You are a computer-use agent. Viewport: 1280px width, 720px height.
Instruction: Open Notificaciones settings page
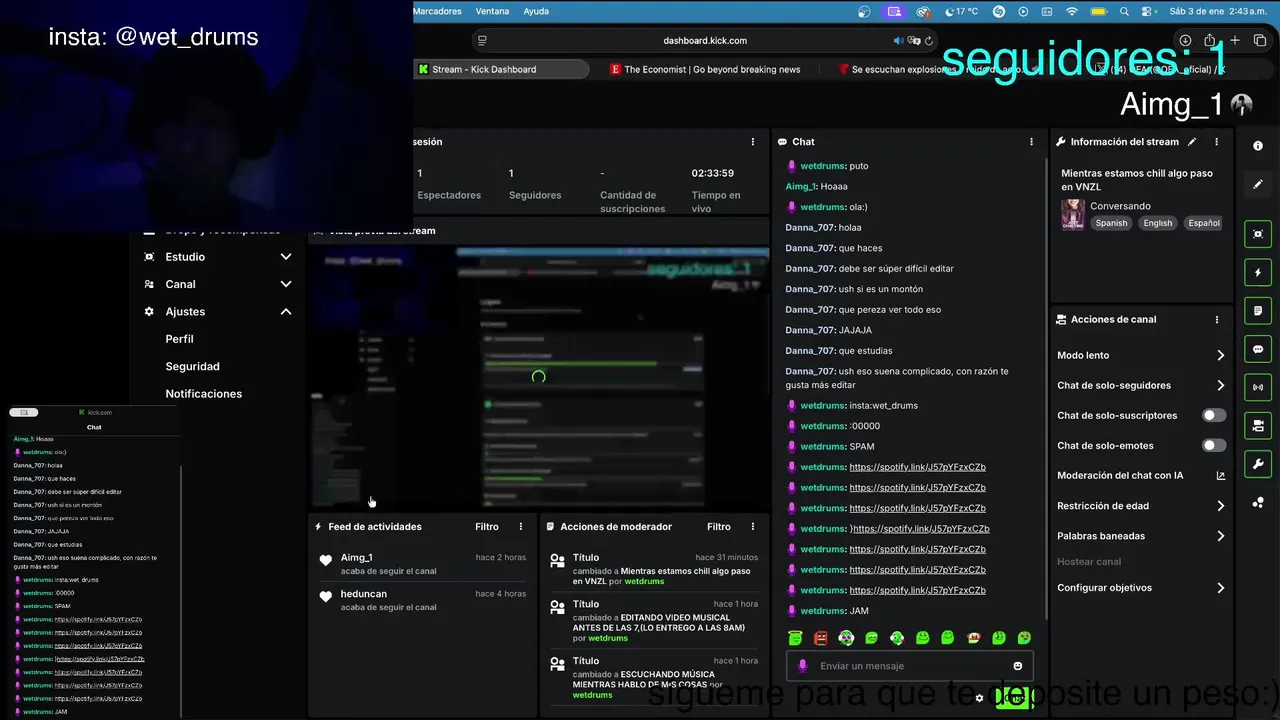coord(204,394)
